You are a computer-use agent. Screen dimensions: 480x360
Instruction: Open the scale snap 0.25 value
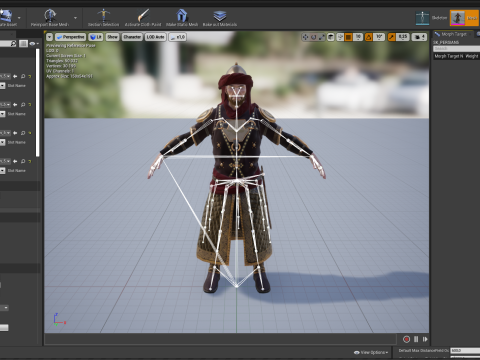(x=402, y=37)
